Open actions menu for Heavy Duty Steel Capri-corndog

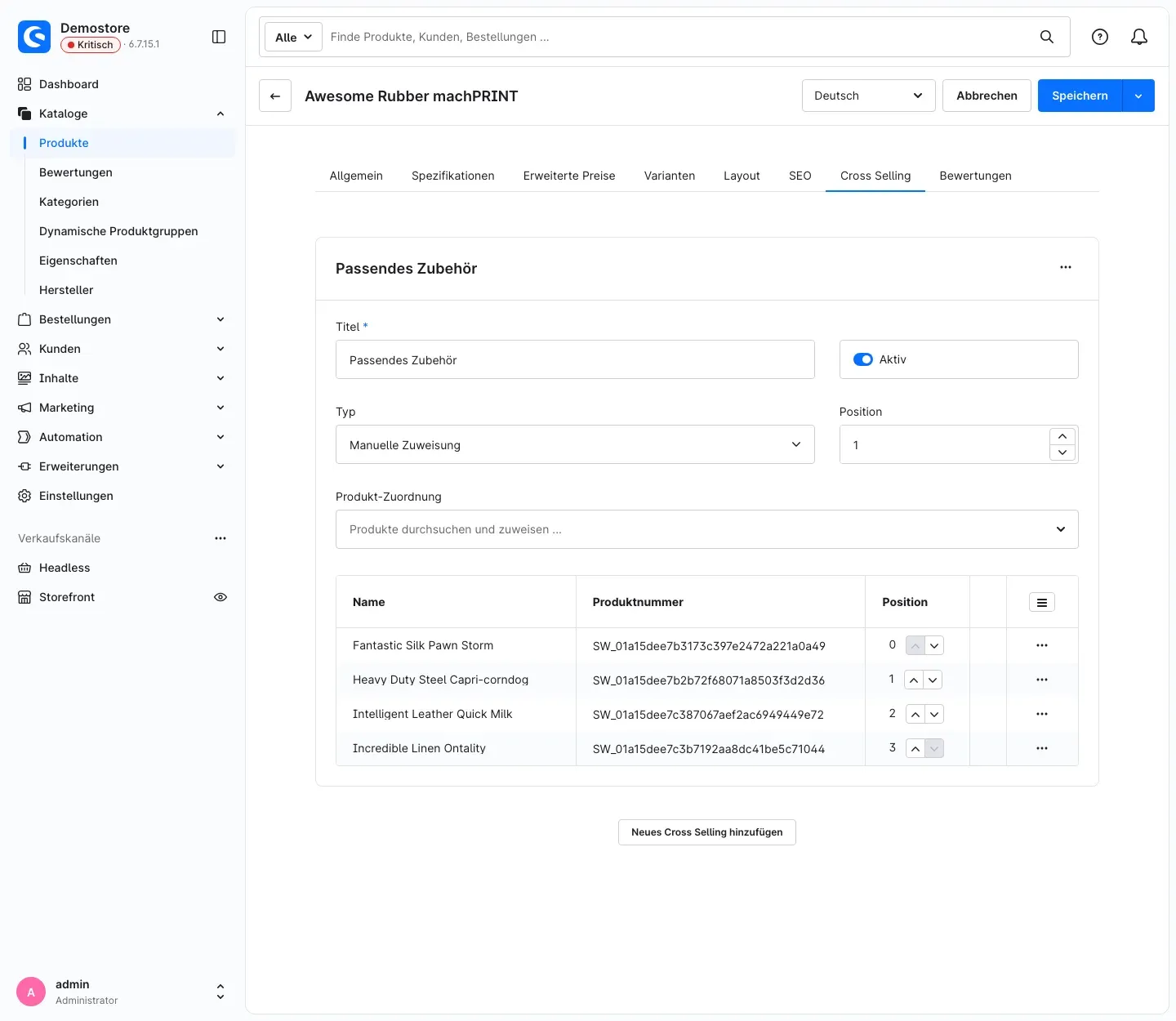point(1042,680)
